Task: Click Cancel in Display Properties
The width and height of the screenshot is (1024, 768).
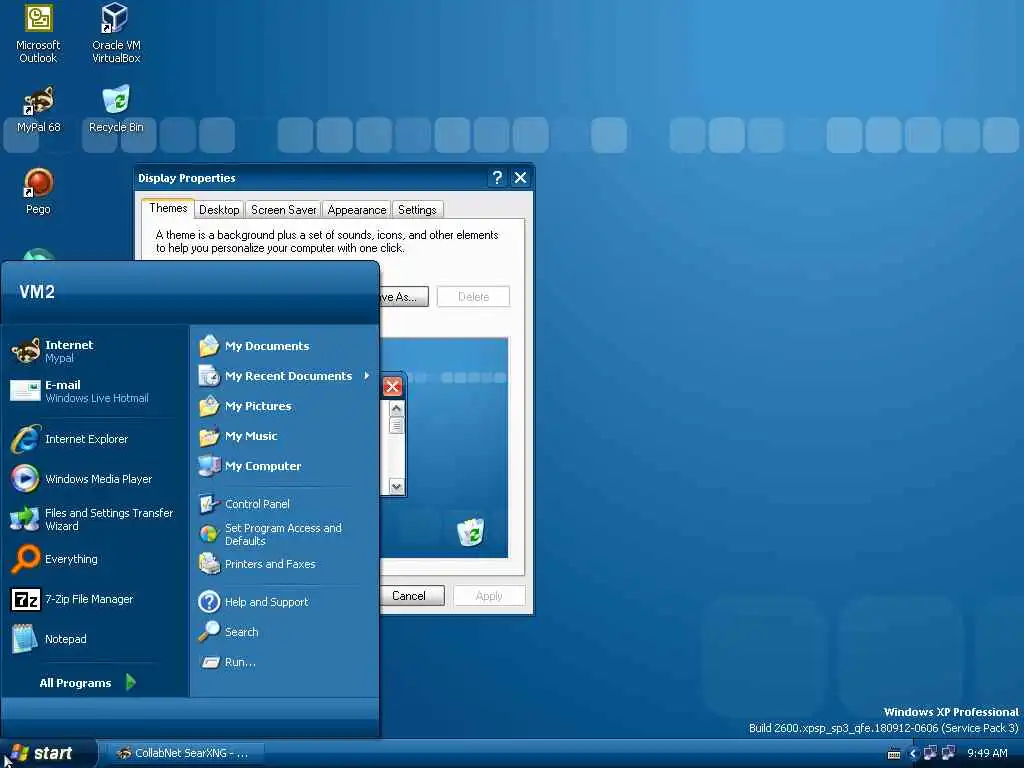Action: tap(411, 596)
